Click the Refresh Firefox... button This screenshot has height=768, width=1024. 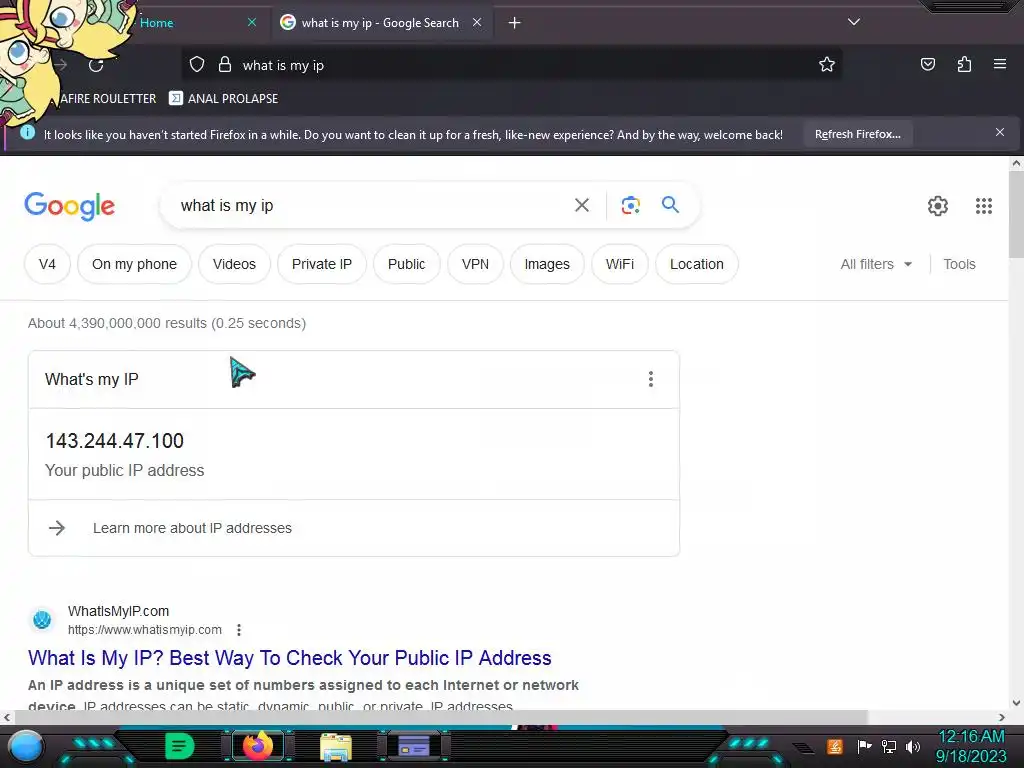click(x=857, y=134)
